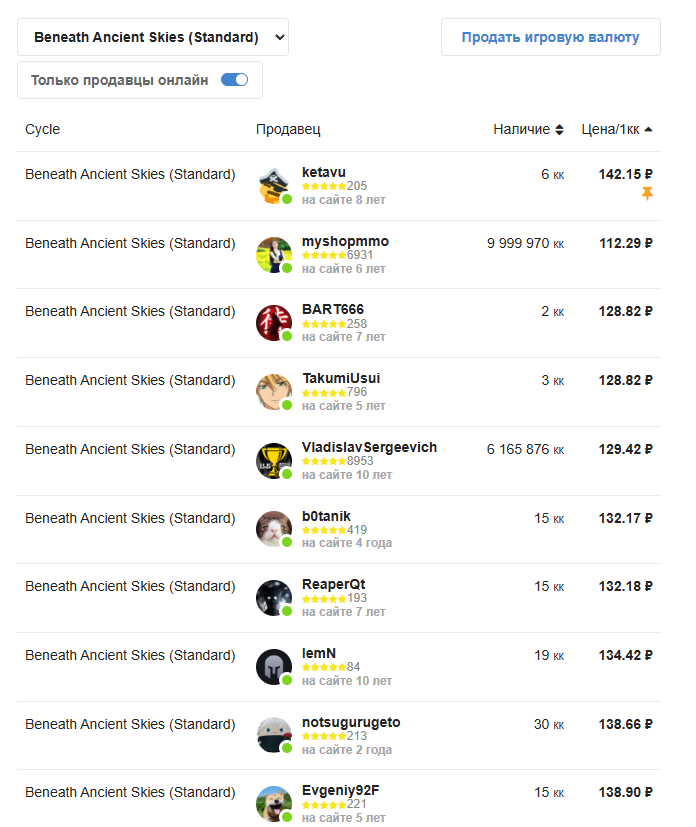Click b0tanik's cat avatar
This screenshot has height=827, width=696.
click(274, 530)
